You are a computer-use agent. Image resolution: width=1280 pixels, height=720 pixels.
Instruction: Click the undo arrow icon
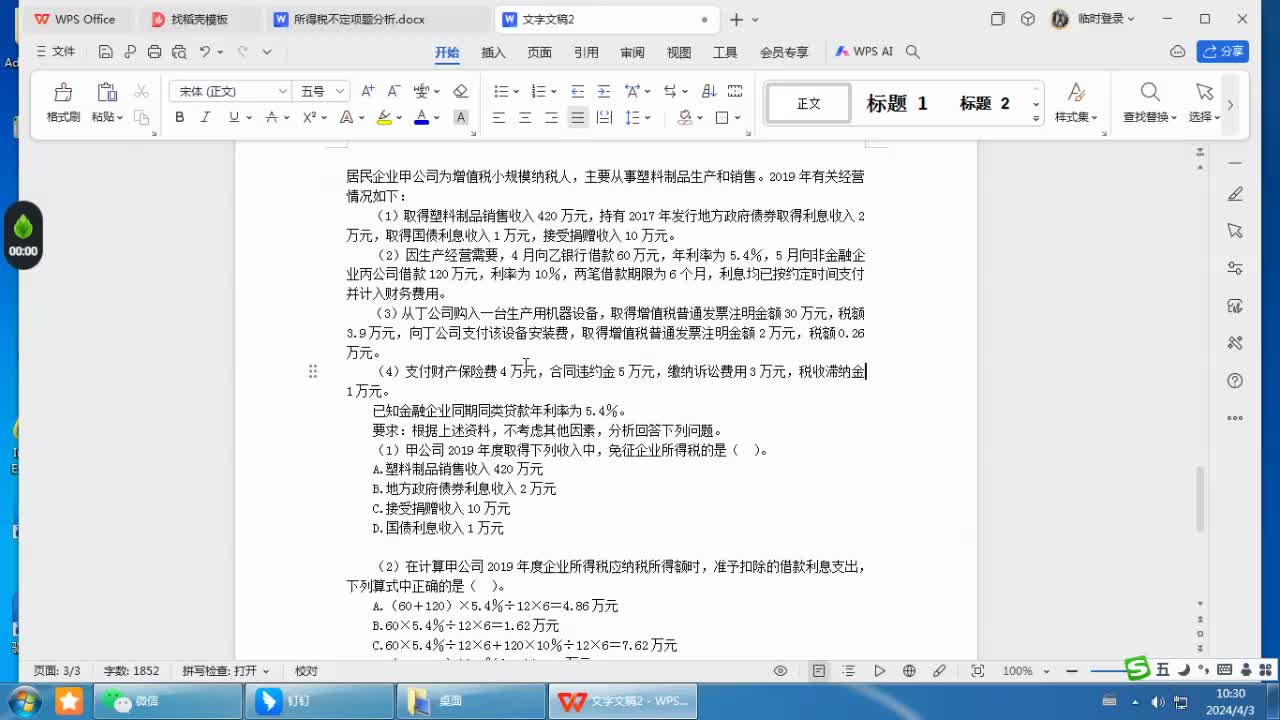[204, 52]
